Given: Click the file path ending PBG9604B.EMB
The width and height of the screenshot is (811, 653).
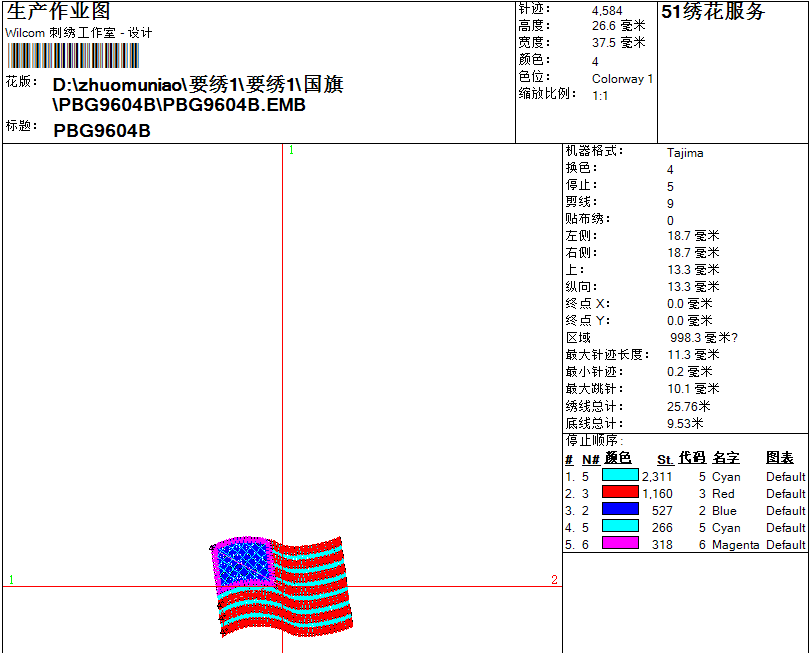Looking at the screenshot, I should pos(198,94).
